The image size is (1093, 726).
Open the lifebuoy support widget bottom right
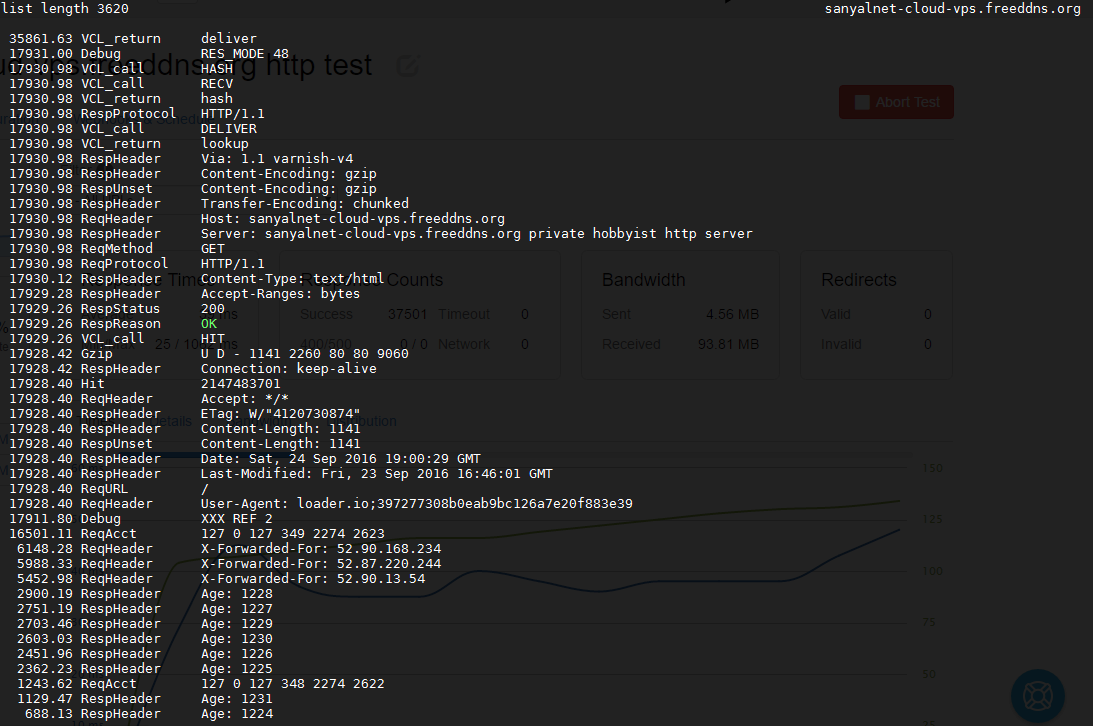[x=1037, y=695]
